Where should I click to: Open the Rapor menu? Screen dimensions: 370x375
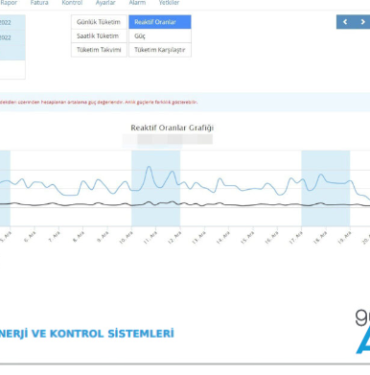[8, 3]
